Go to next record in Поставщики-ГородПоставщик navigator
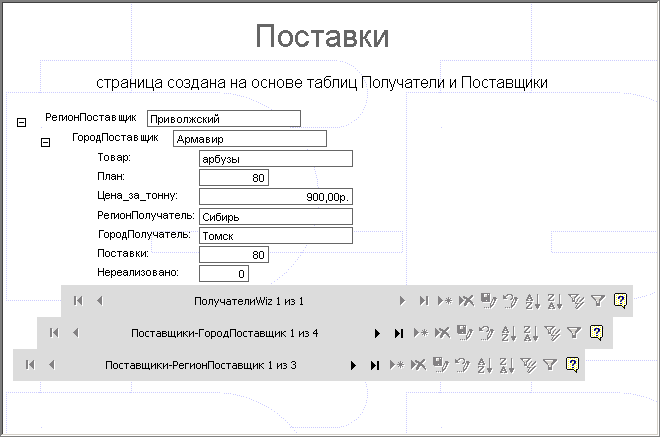Screen dimensions: 660x437 pyautogui.click(x=378, y=333)
